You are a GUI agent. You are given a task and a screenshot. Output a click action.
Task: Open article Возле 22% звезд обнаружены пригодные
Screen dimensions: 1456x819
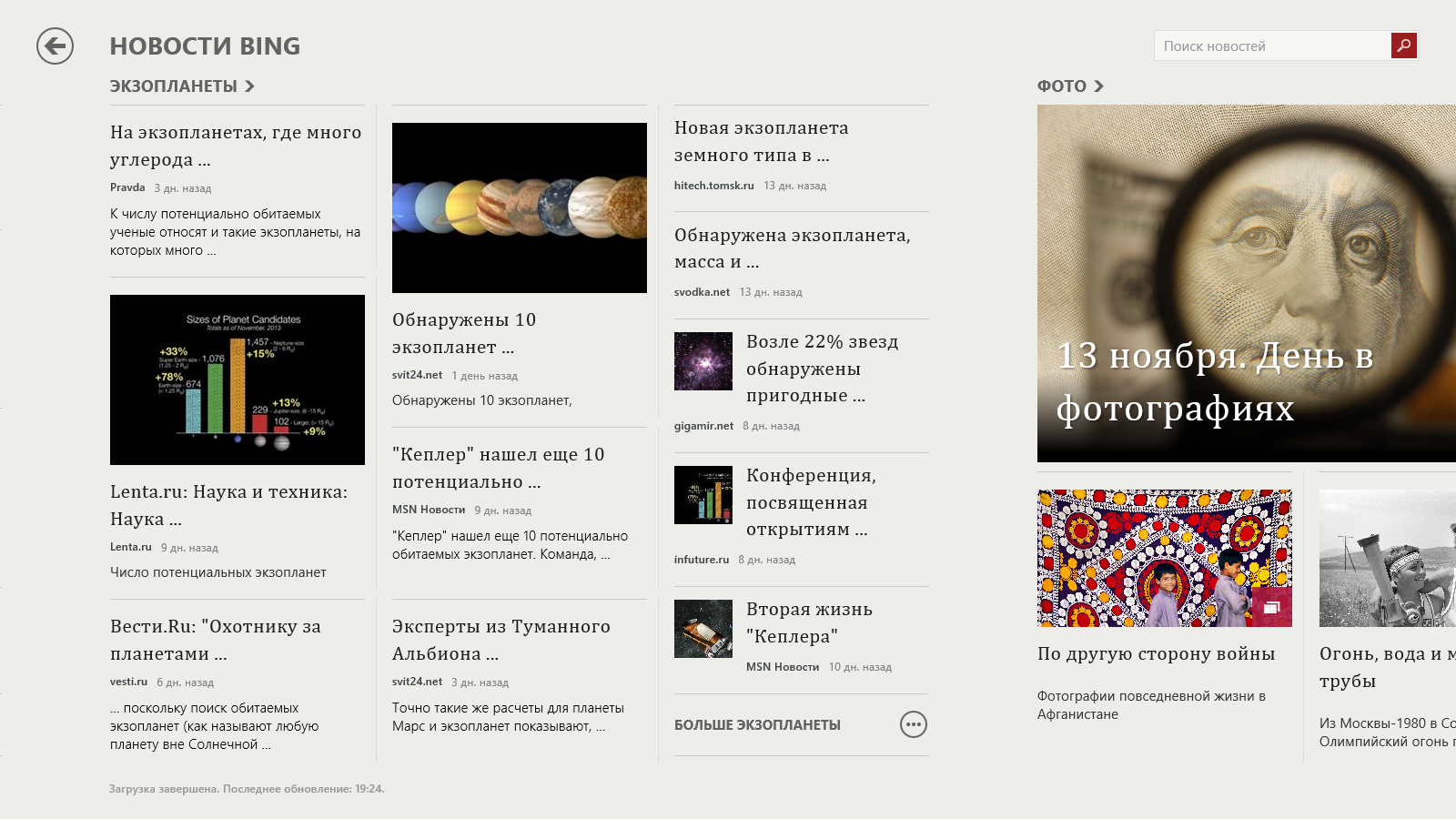coord(823,369)
